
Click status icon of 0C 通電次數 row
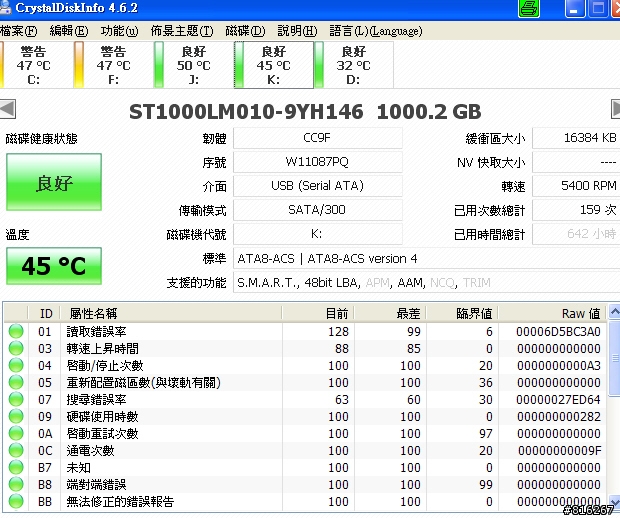tap(16, 450)
